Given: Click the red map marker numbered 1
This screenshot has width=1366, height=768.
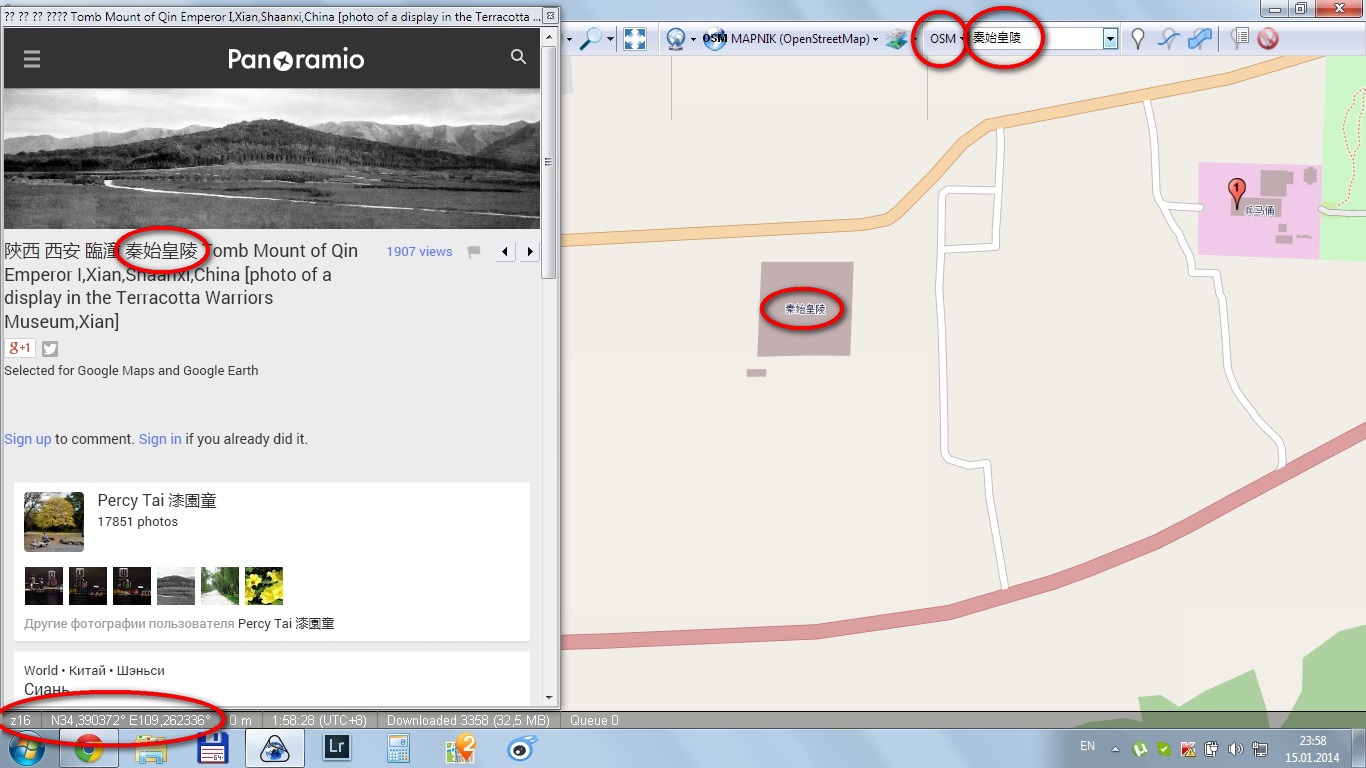Looking at the screenshot, I should tap(1237, 189).
